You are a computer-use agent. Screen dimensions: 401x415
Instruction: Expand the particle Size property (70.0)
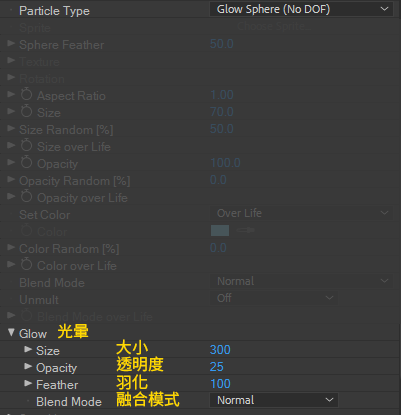(11, 111)
